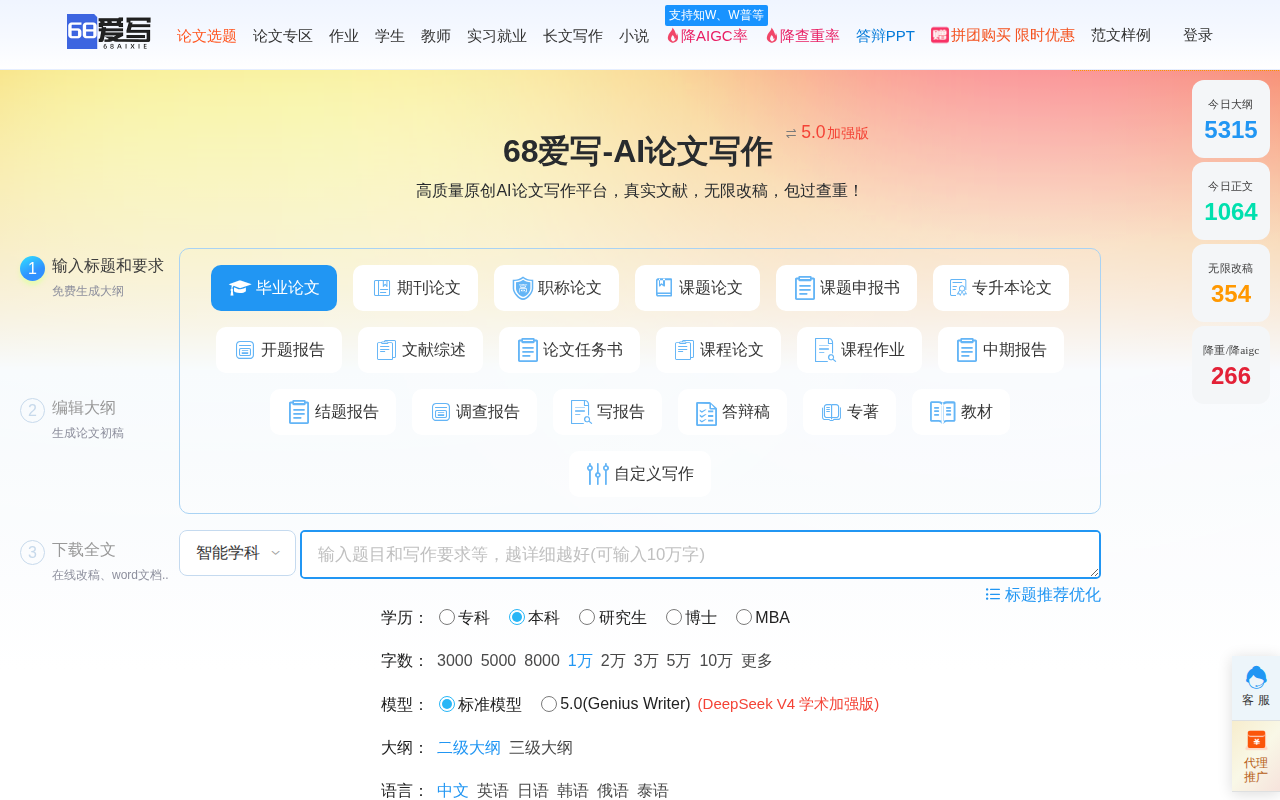Viewport: 1280px width, 800px height.
Task: Click the 课程作业 document search icon
Action: (825, 350)
